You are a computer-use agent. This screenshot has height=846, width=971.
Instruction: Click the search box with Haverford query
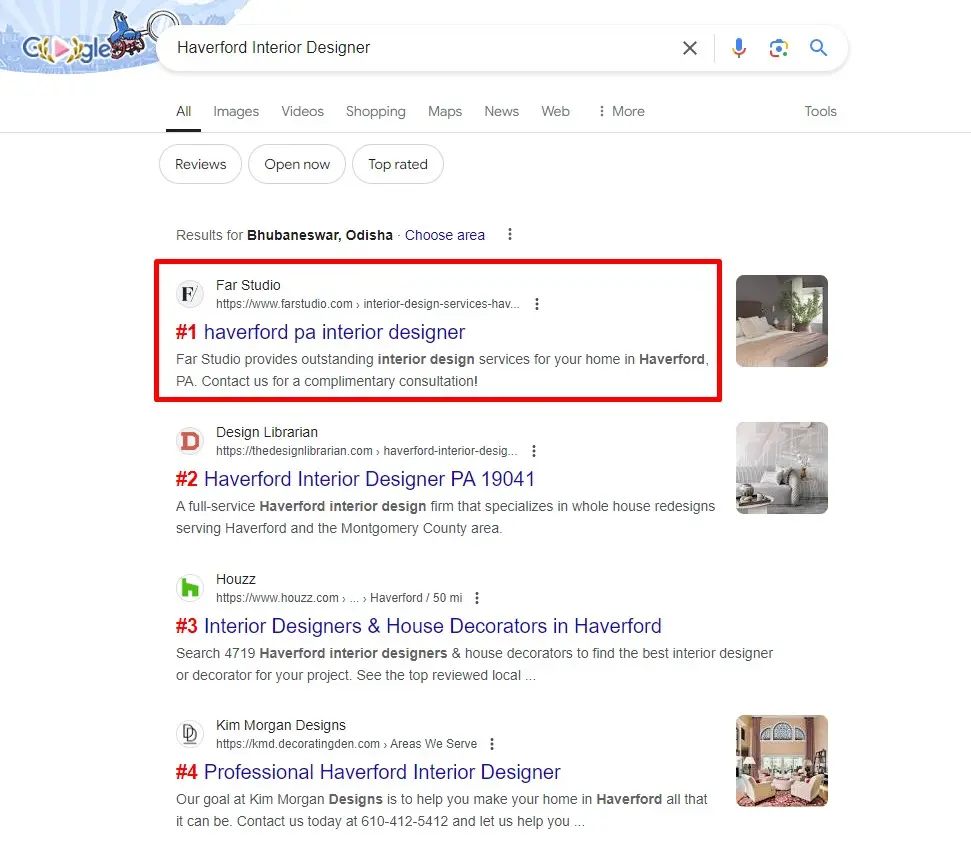pos(420,48)
